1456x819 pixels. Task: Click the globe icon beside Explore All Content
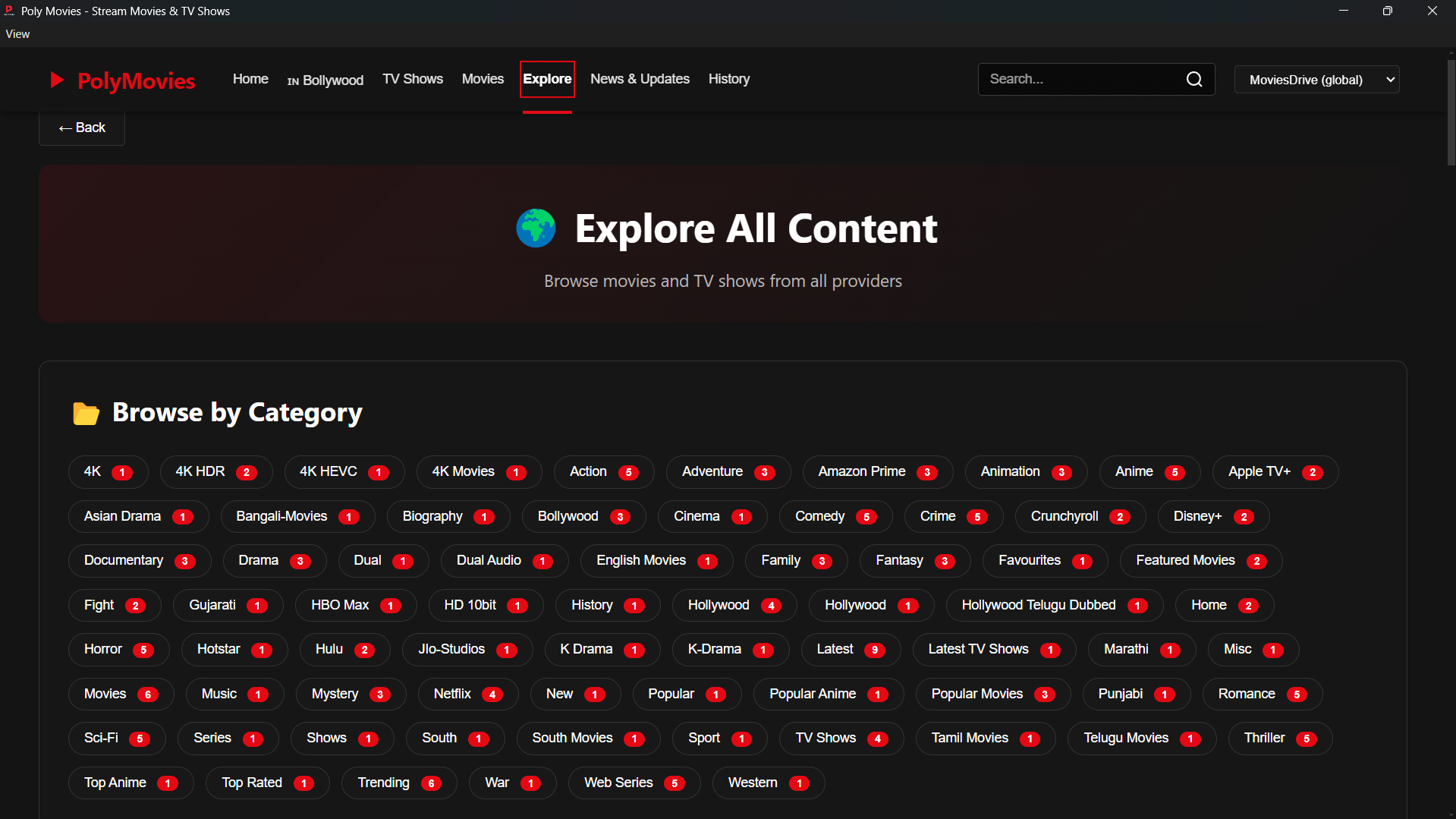click(x=536, y=228)
